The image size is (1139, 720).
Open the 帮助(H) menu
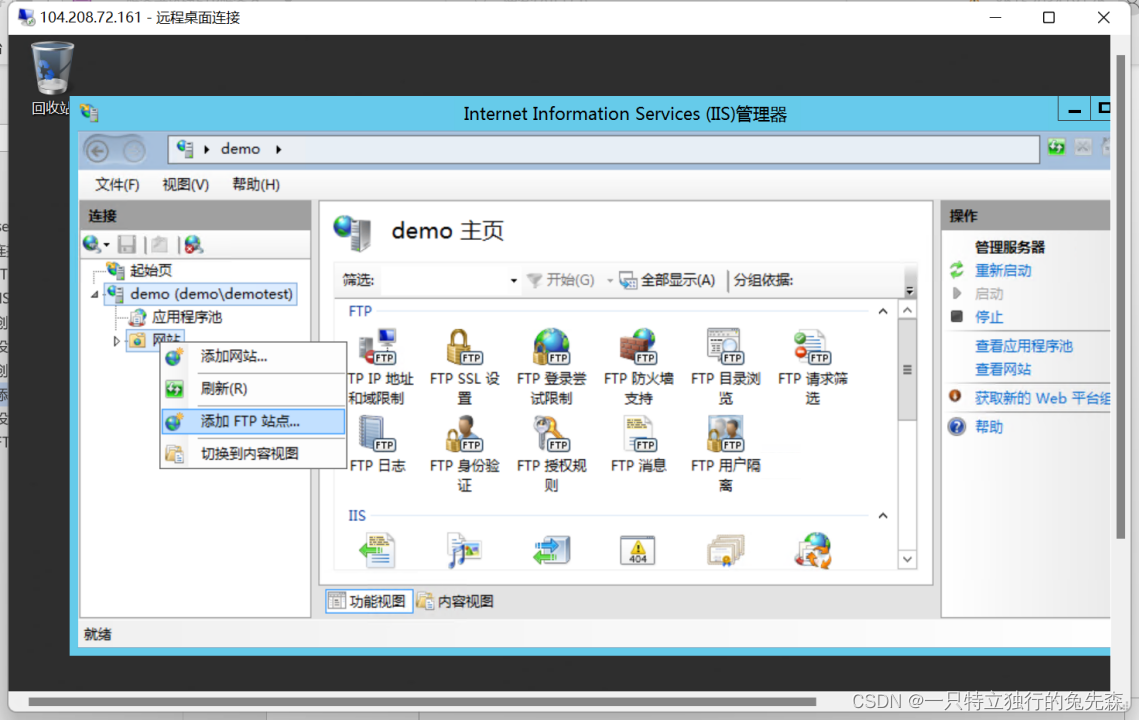tap(256, 185)
